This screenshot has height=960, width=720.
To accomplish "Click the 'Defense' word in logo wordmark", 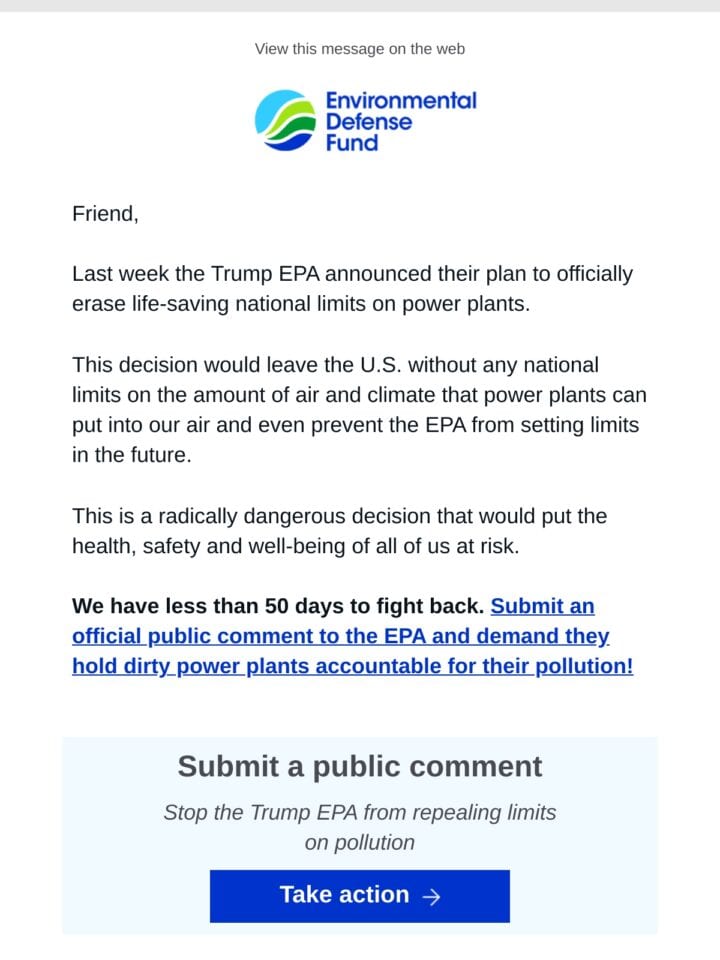I will pyautogui.click(x=369, y=121).
